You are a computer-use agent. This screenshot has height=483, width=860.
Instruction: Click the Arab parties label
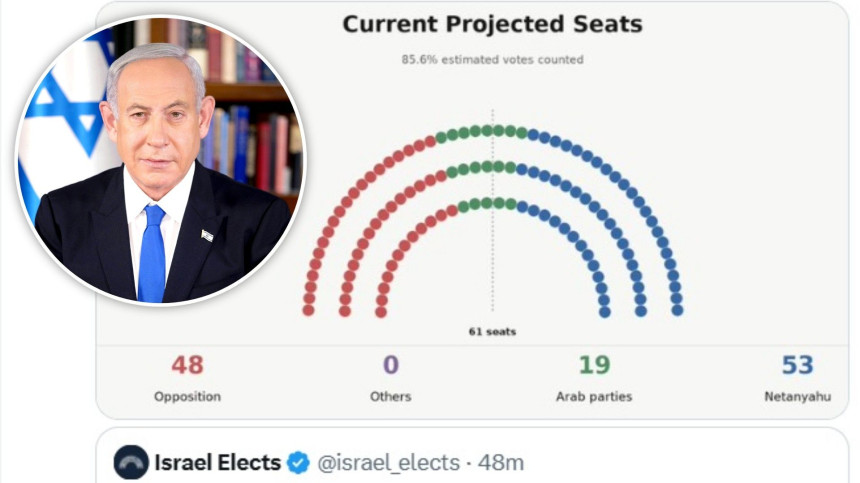(x=594, y=396)
